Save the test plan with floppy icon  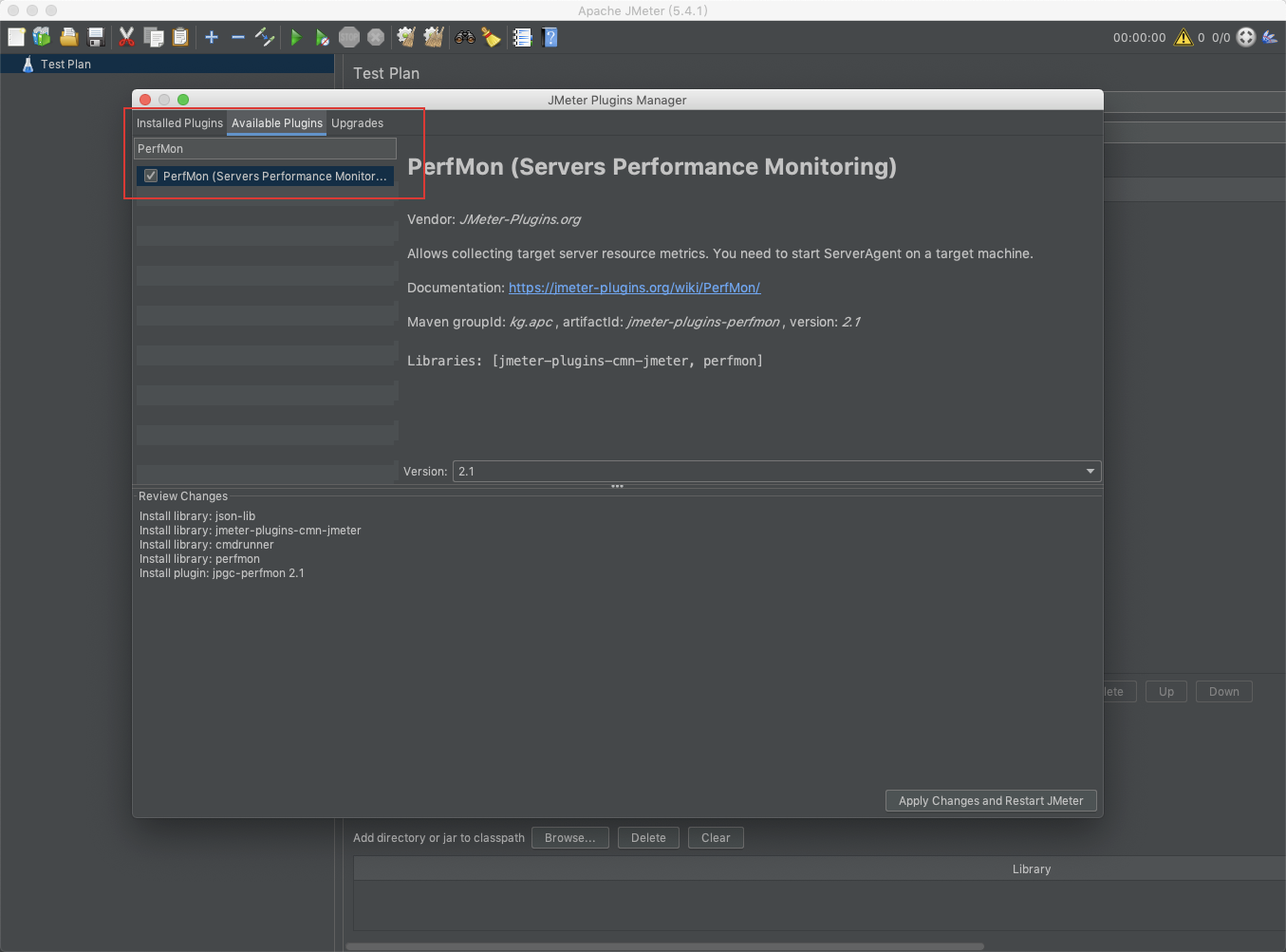point(96,37)
